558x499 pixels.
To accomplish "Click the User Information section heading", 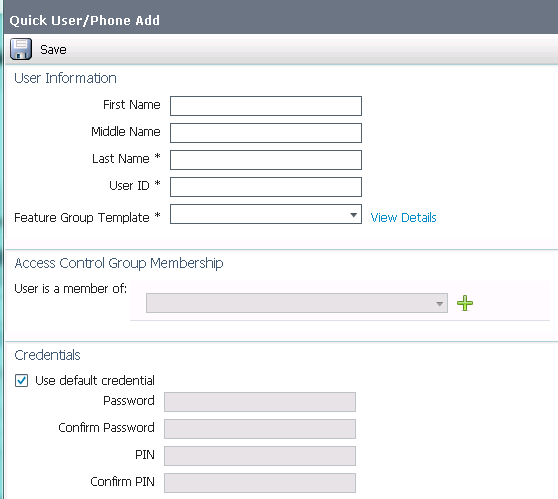I will click(65, 78).
